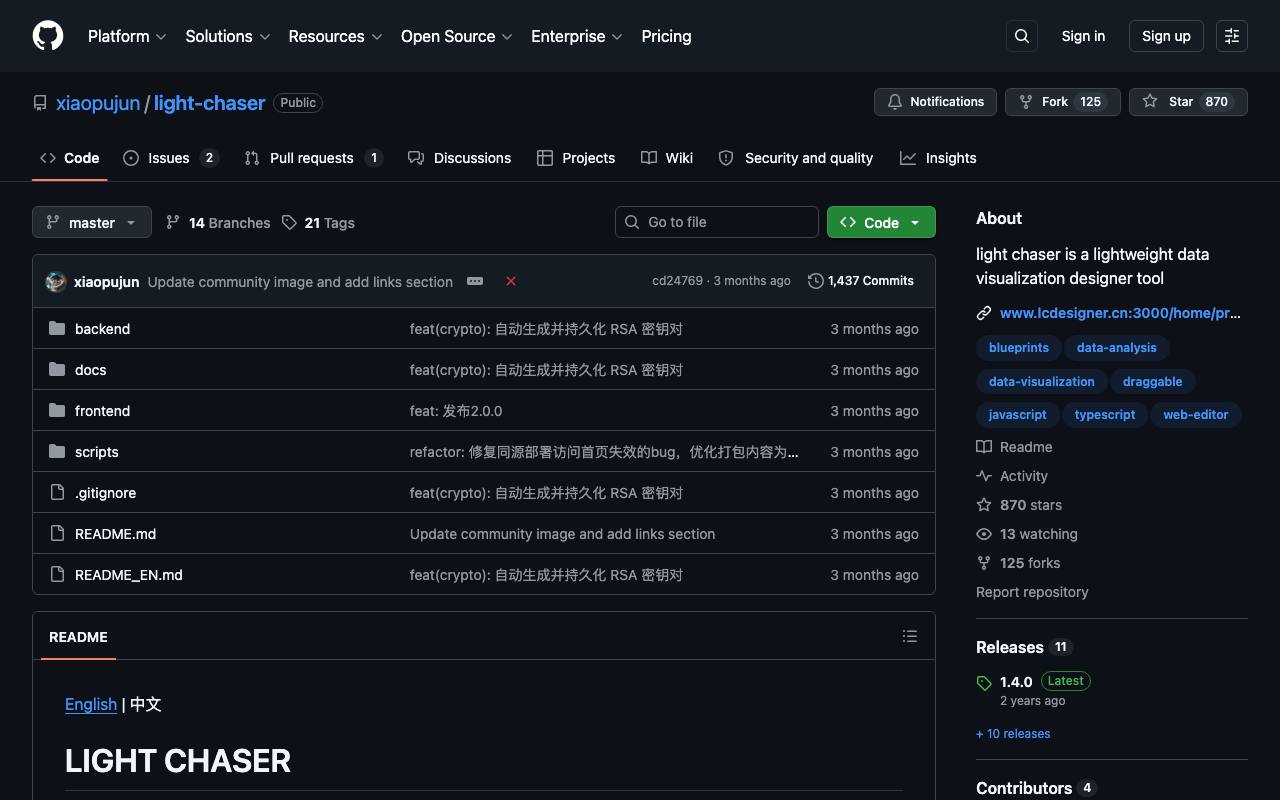Open the appearance settings icon button

coord(1232,36)
